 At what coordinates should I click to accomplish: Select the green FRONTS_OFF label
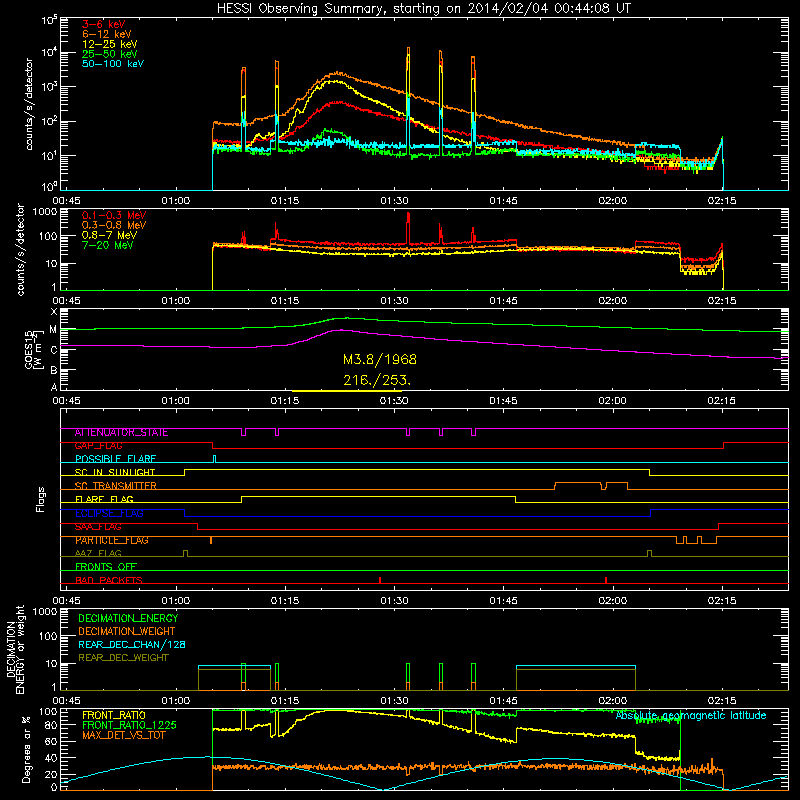106,567
